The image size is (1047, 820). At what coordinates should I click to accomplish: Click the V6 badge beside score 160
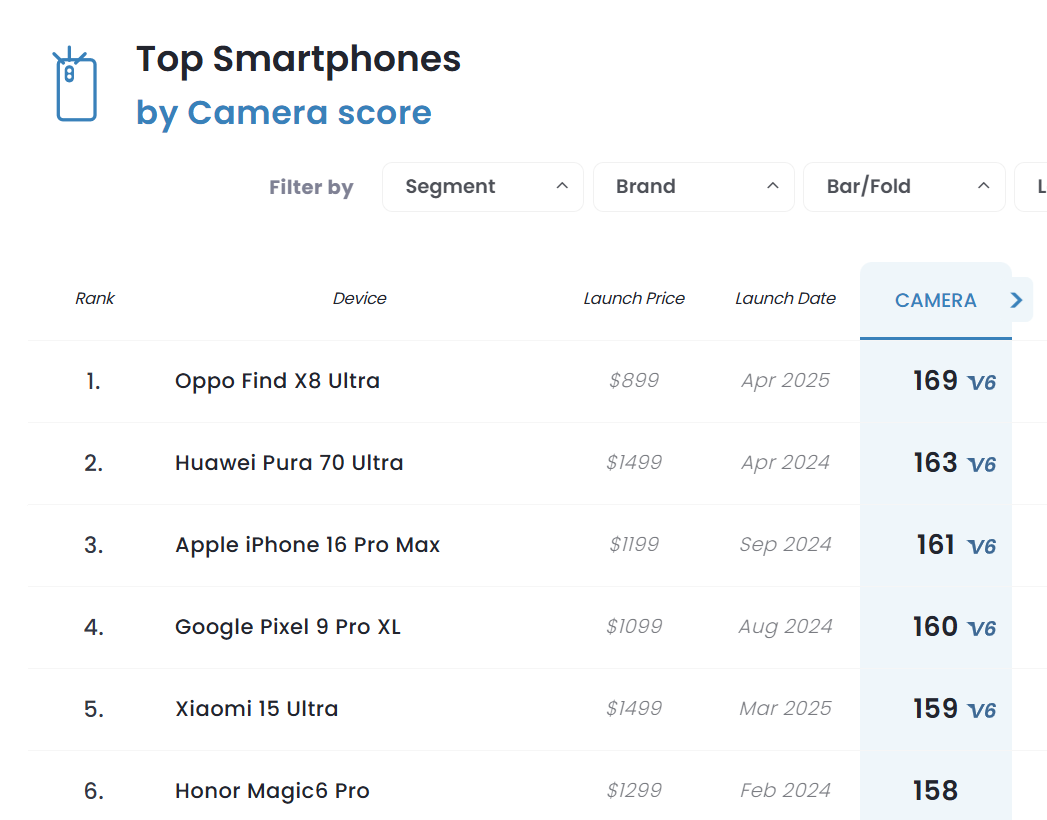[982, 629]
